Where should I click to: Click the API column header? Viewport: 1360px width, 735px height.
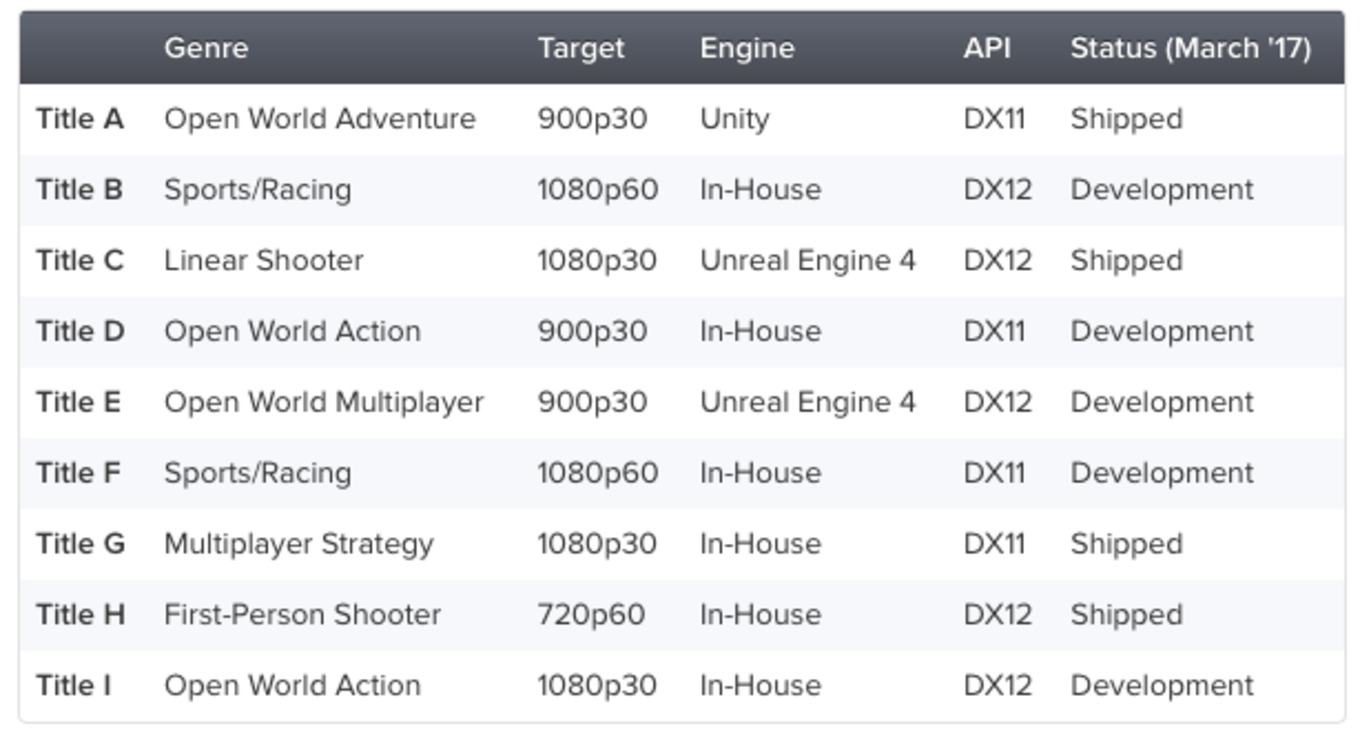[x=987, y=48]
